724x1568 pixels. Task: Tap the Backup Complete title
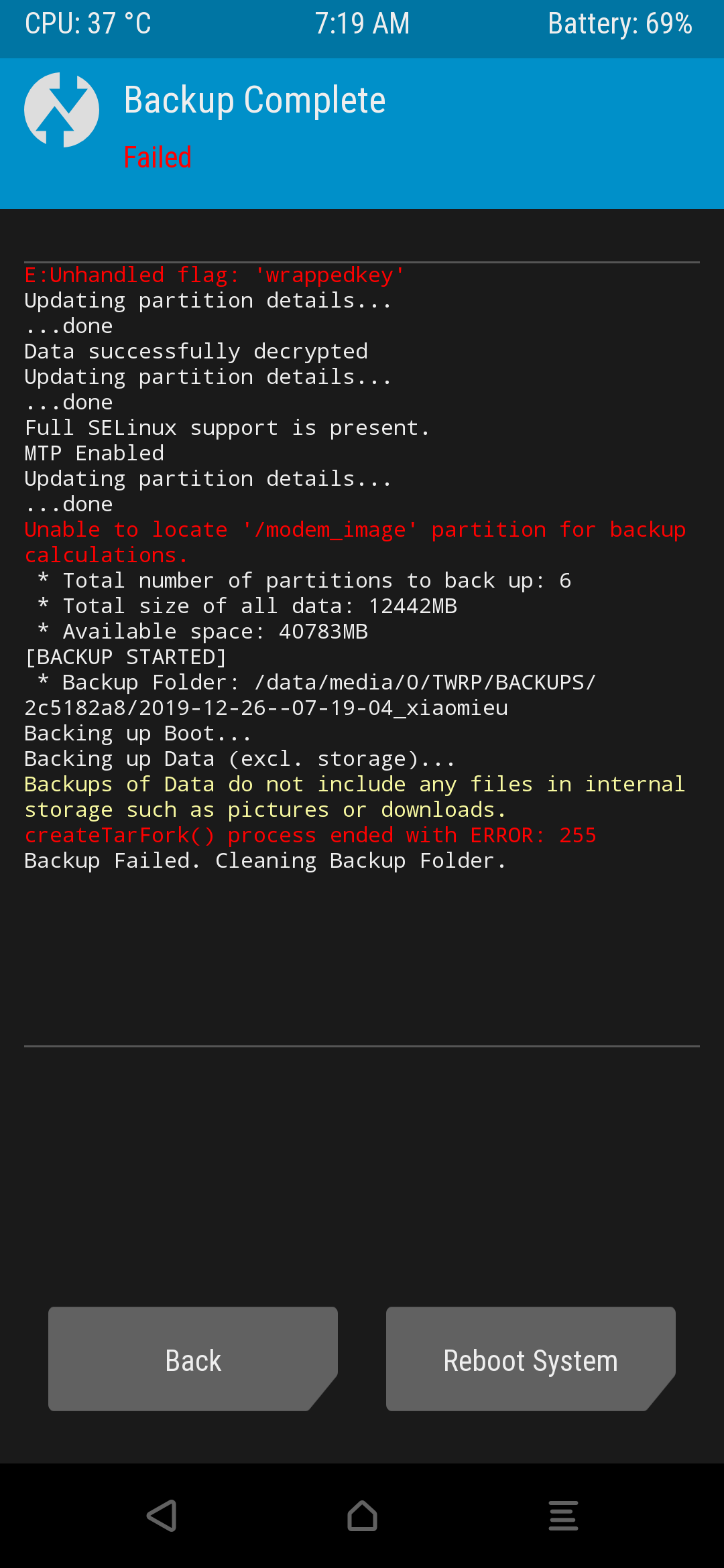click(x=255, y=101)
